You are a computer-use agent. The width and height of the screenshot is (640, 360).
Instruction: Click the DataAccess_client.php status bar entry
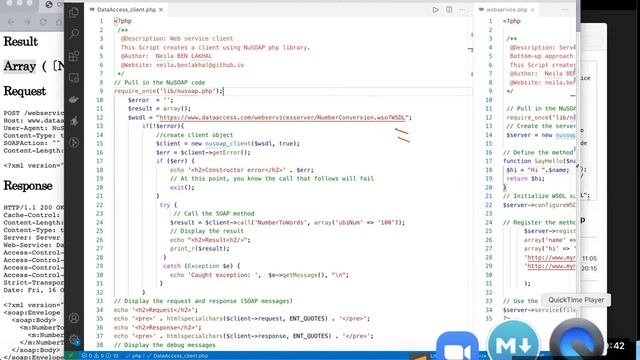[x=177, y=356]
